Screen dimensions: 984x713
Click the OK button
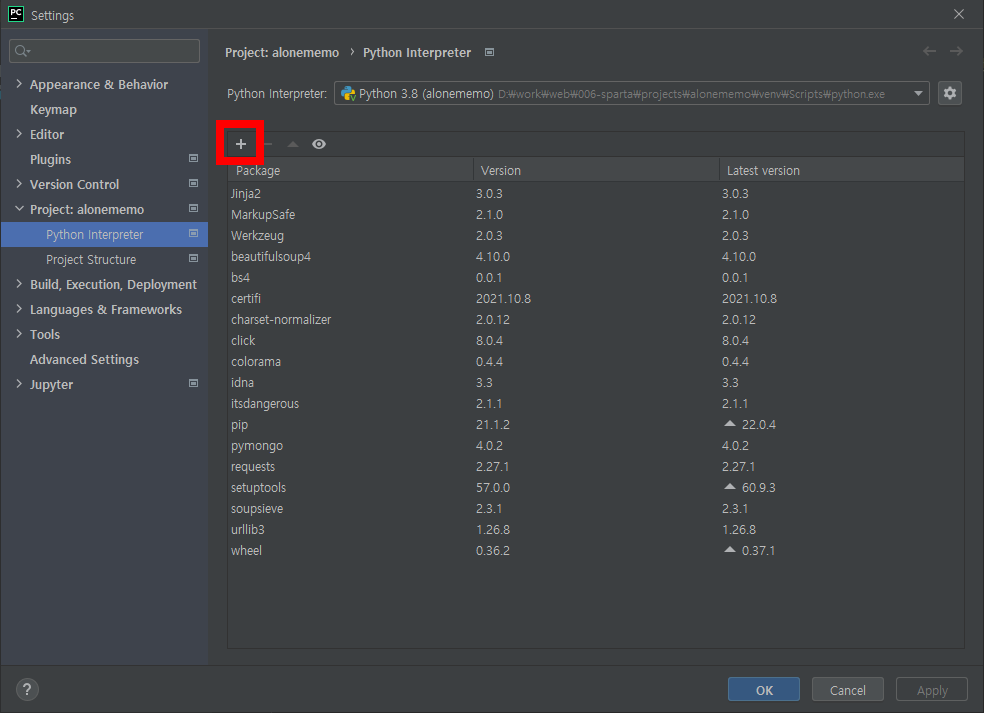point(764,690)
